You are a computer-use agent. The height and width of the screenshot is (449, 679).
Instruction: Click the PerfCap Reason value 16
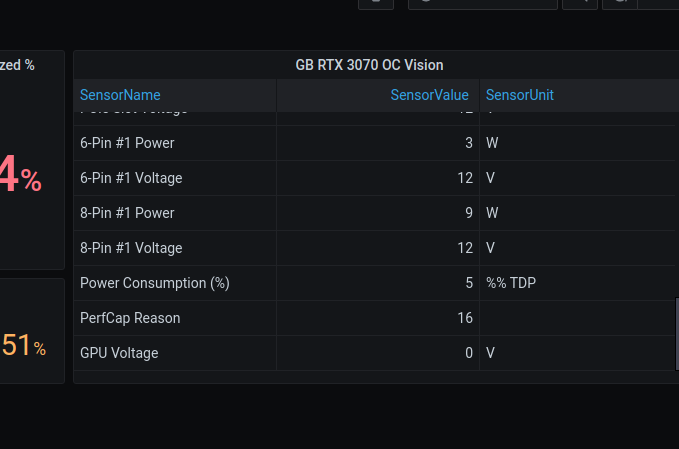pyautogui.click(x=465, y=318)
